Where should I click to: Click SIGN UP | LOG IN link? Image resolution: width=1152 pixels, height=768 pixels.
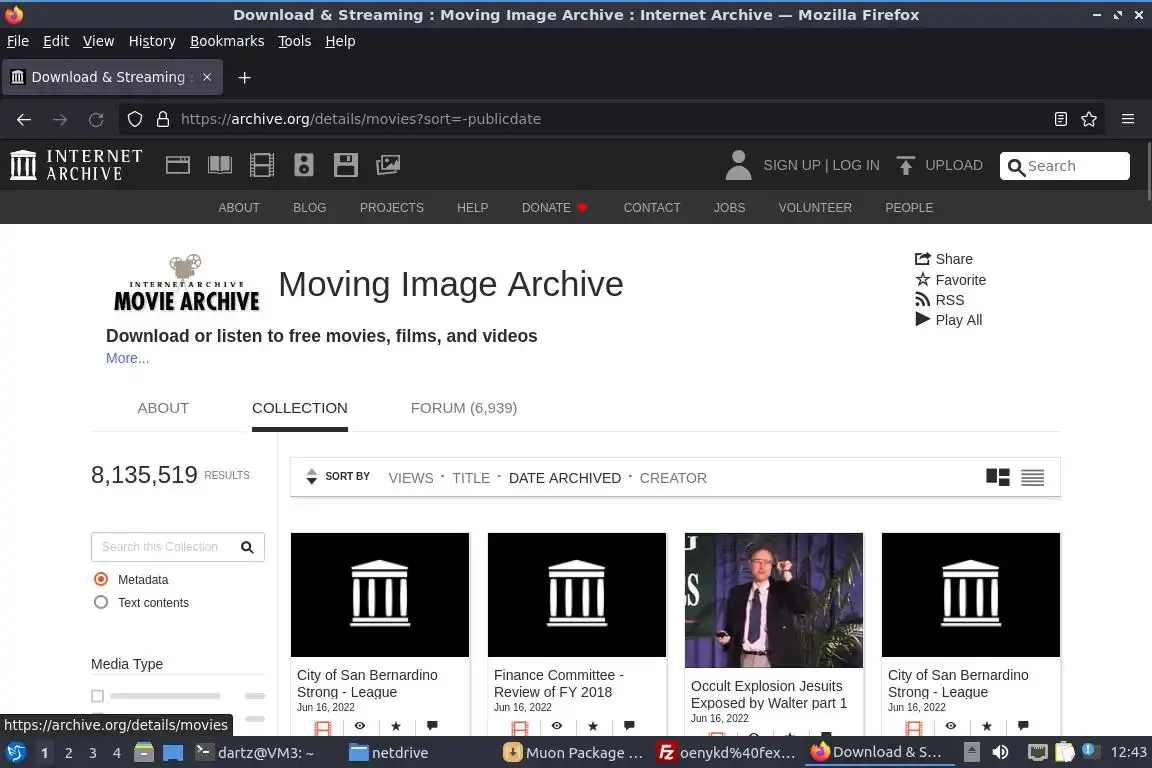click(821, 165)
